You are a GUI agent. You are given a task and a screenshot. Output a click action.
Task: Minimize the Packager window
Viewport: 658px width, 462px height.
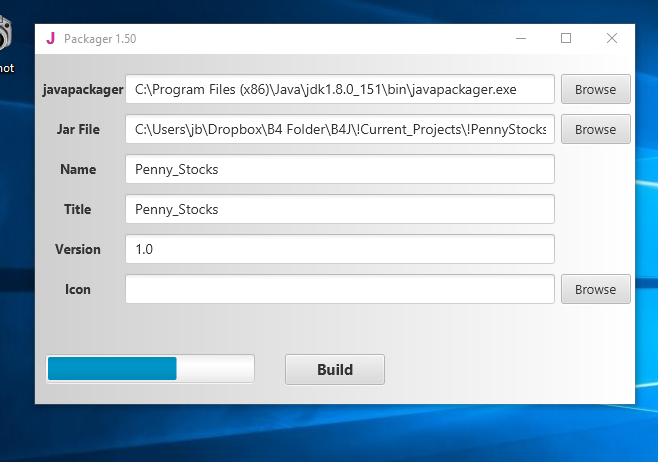pos(521,38)
